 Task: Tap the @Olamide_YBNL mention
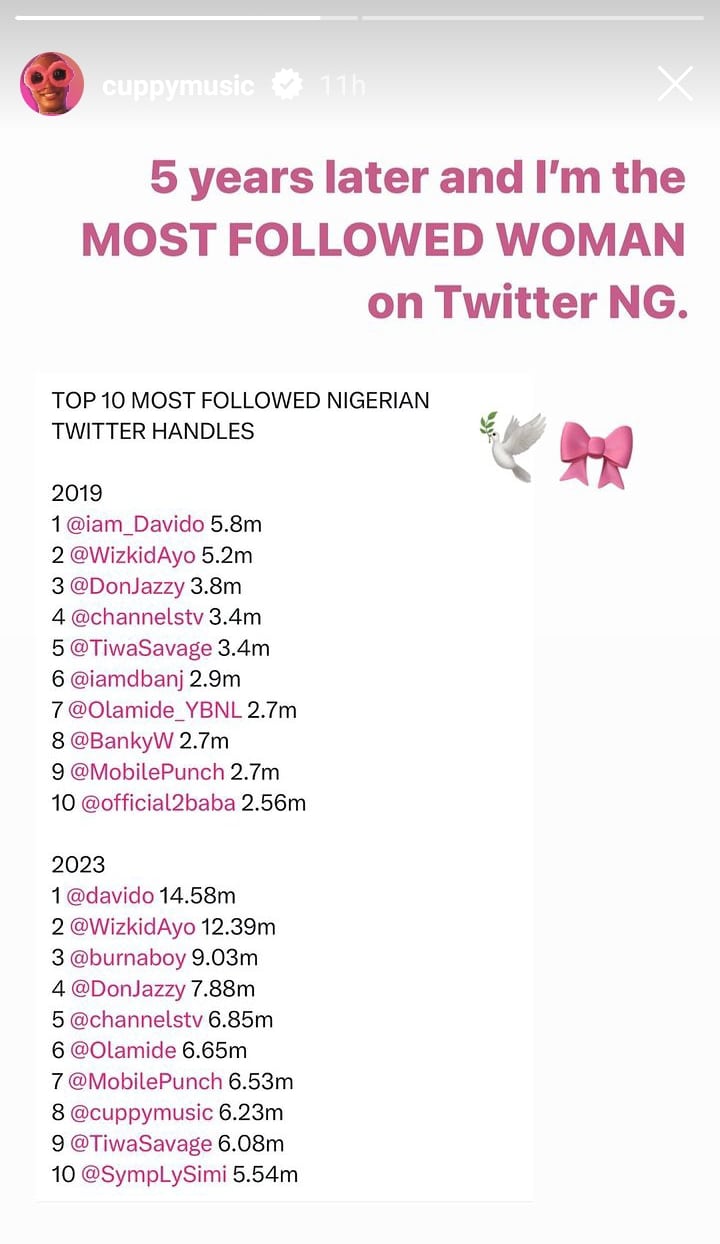(x=154, y=710)
